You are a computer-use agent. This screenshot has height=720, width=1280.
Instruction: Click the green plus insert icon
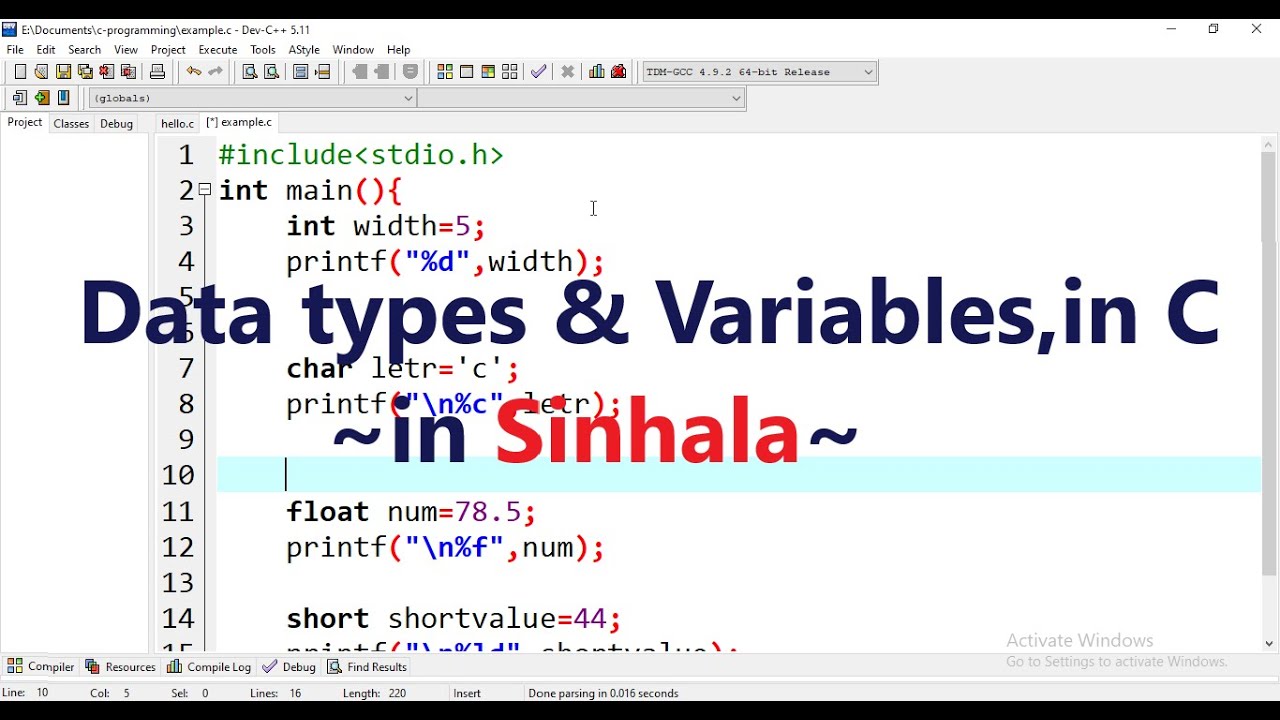point(41,97)
